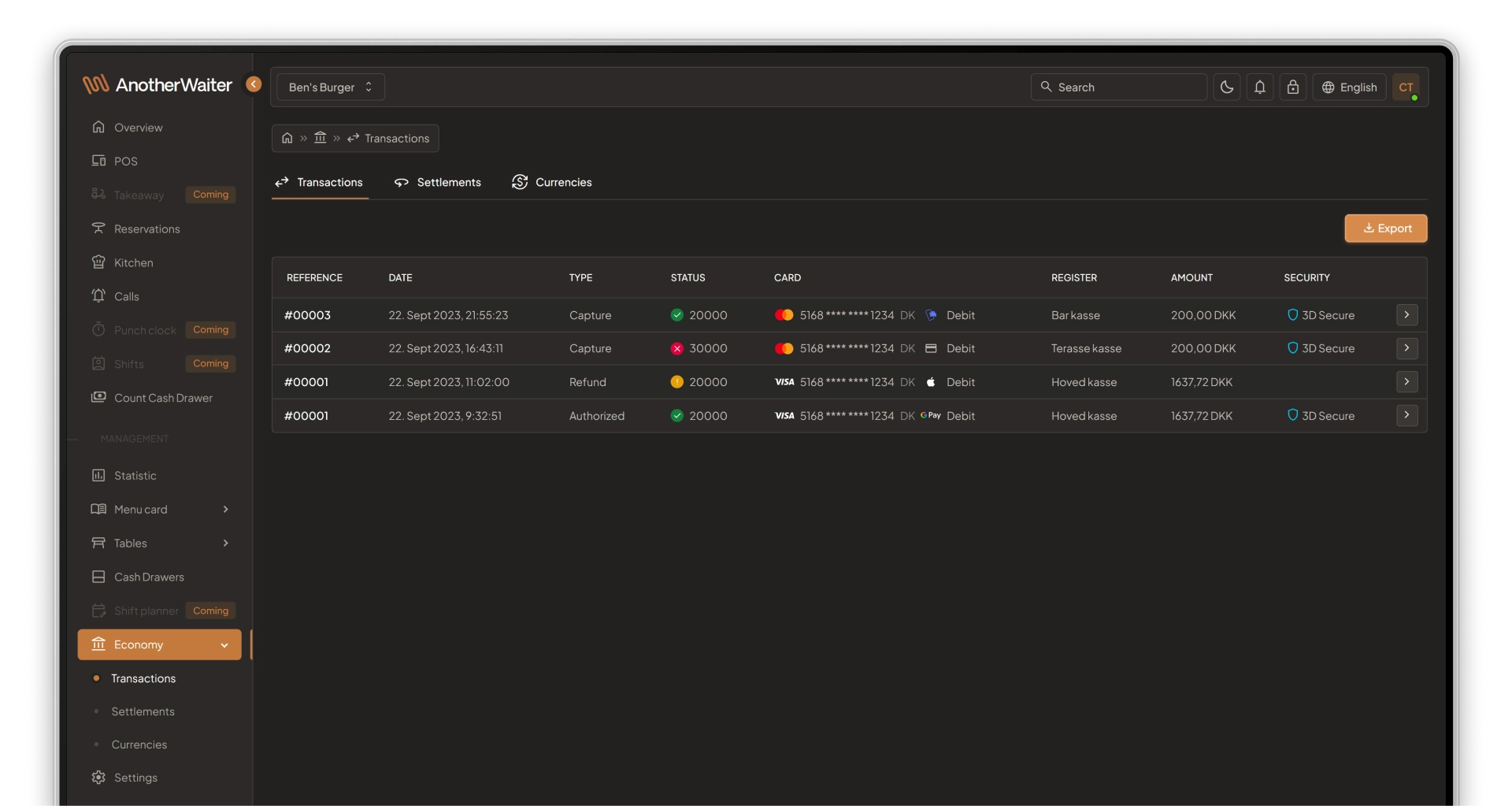Switch to the Settlements tab

(x=438, y=182)
